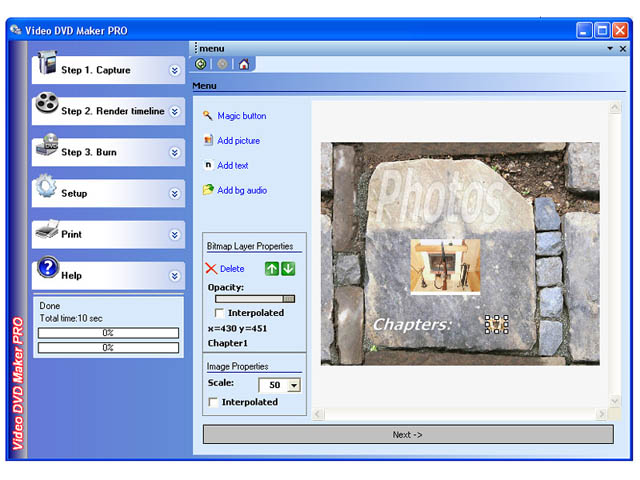Click the Add text icon
The width and height of the screenshot is (640, 480).
click(x=208, y=165)
